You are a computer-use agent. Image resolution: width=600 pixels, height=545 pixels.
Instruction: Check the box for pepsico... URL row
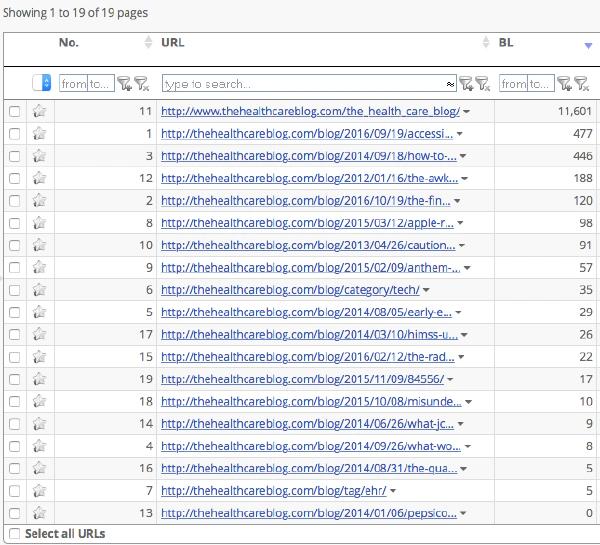pyautogui.click(x=15, y=513)
